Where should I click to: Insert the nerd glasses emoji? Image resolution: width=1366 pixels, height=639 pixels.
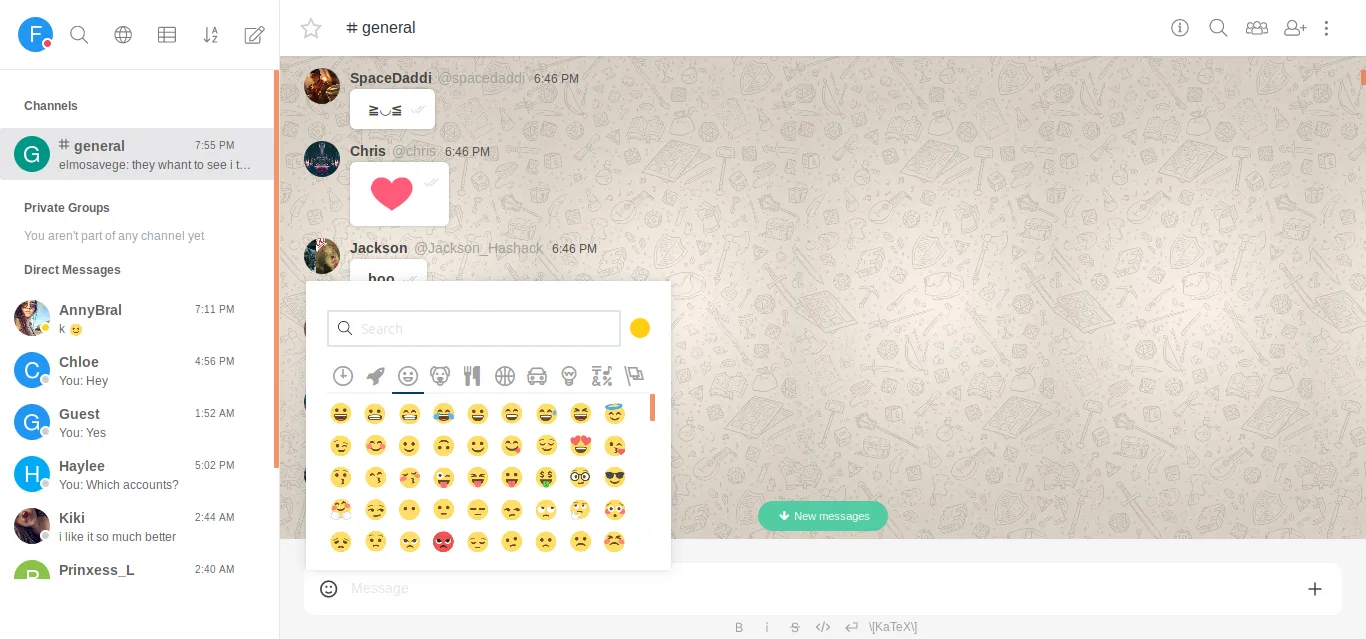[x=580, y=478]
